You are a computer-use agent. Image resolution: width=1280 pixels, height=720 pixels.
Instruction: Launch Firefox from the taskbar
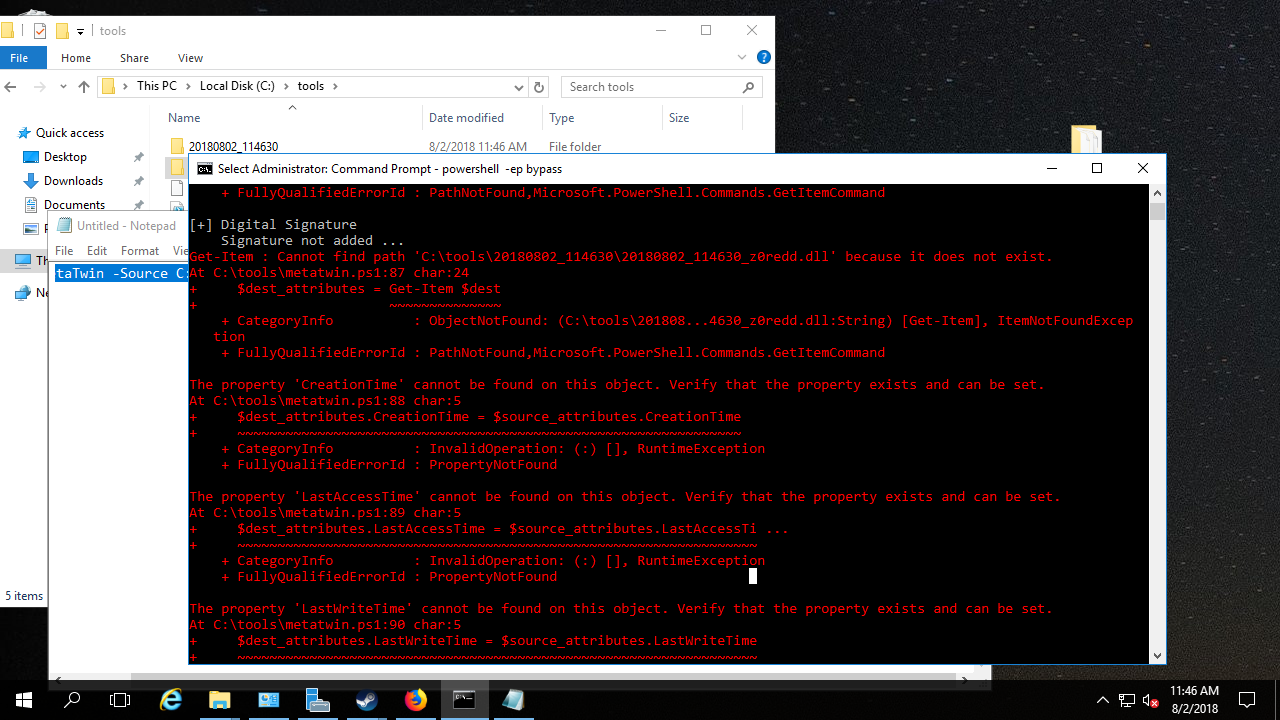(415, 700)
